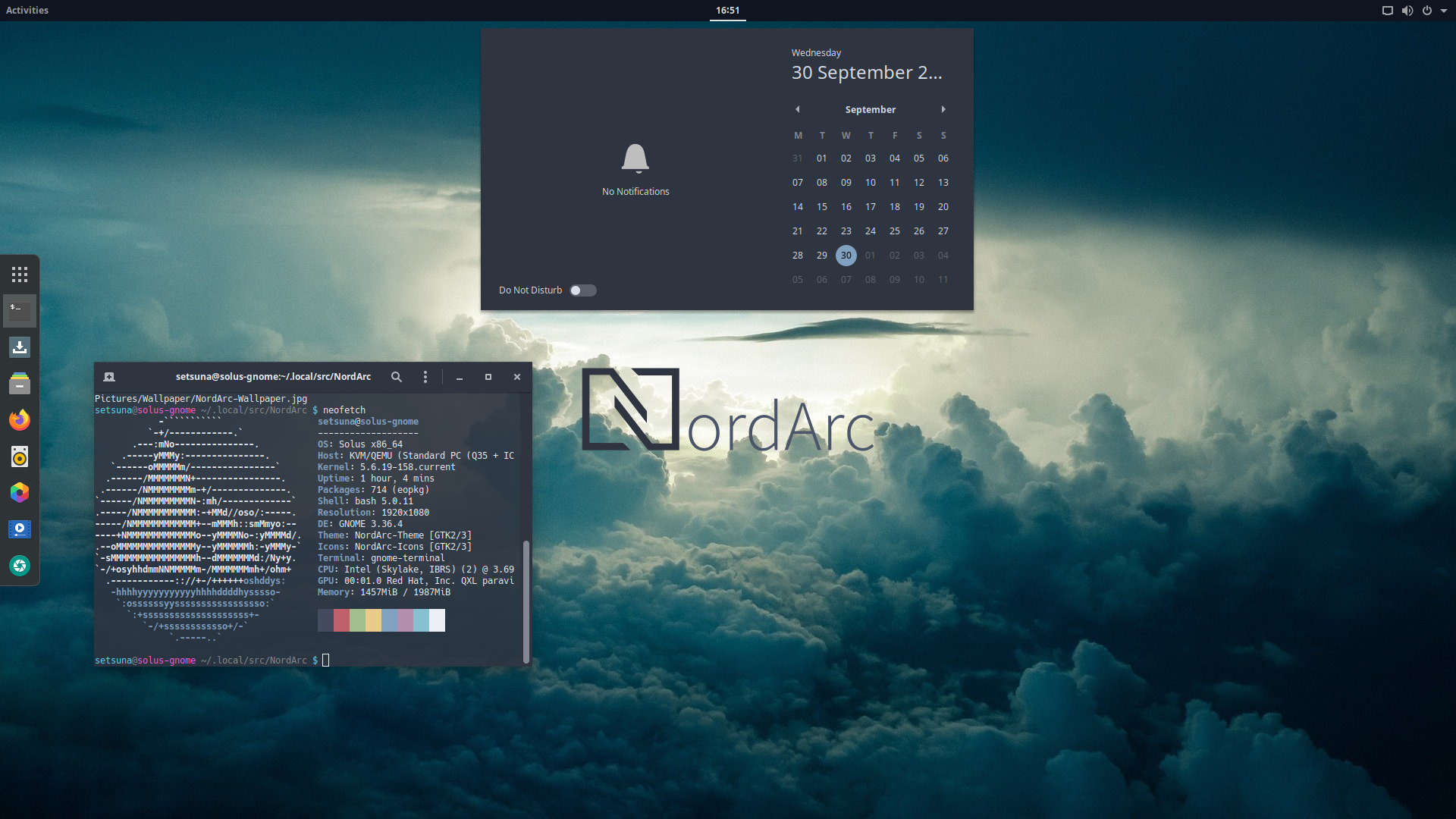Click the 30 September date heading
The width and height of the screenshot is (1456, 819).
click(x=866, y=73)
